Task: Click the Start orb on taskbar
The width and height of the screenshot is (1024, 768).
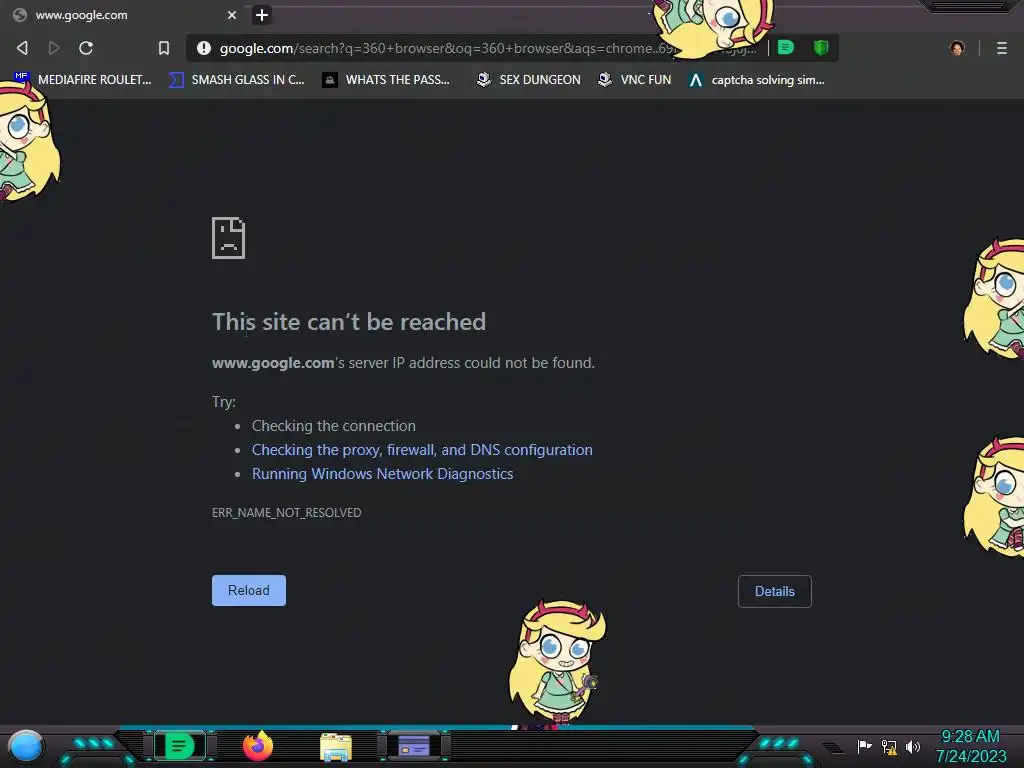Action: point(26,746)
